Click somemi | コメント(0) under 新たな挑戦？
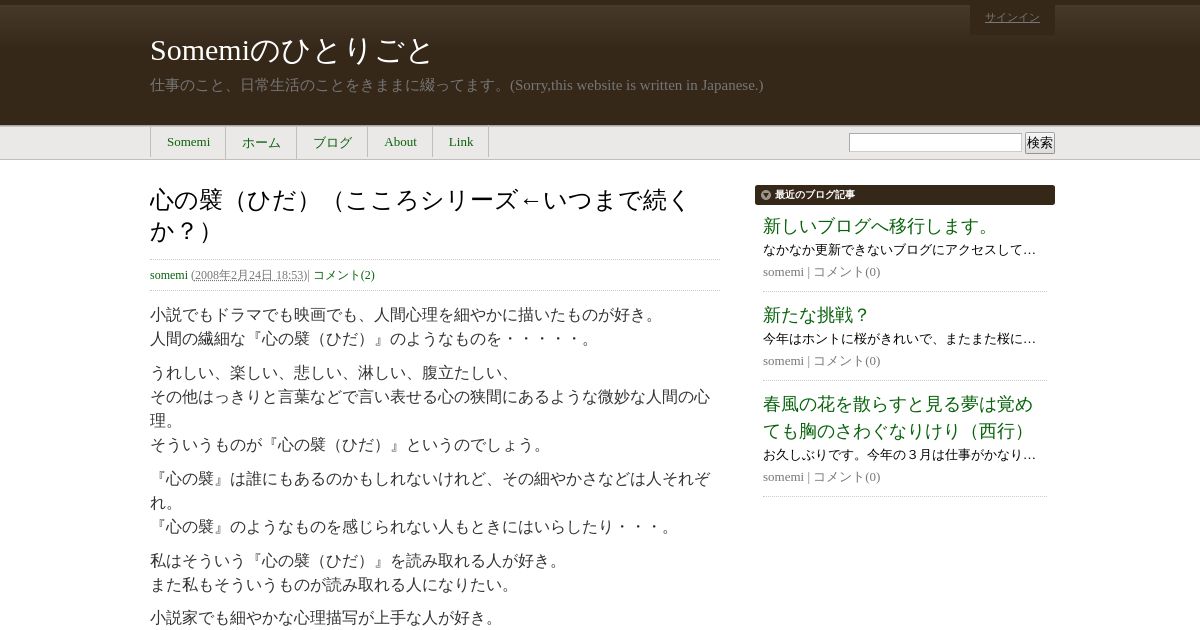1200x630 pixels. (821, 361)
